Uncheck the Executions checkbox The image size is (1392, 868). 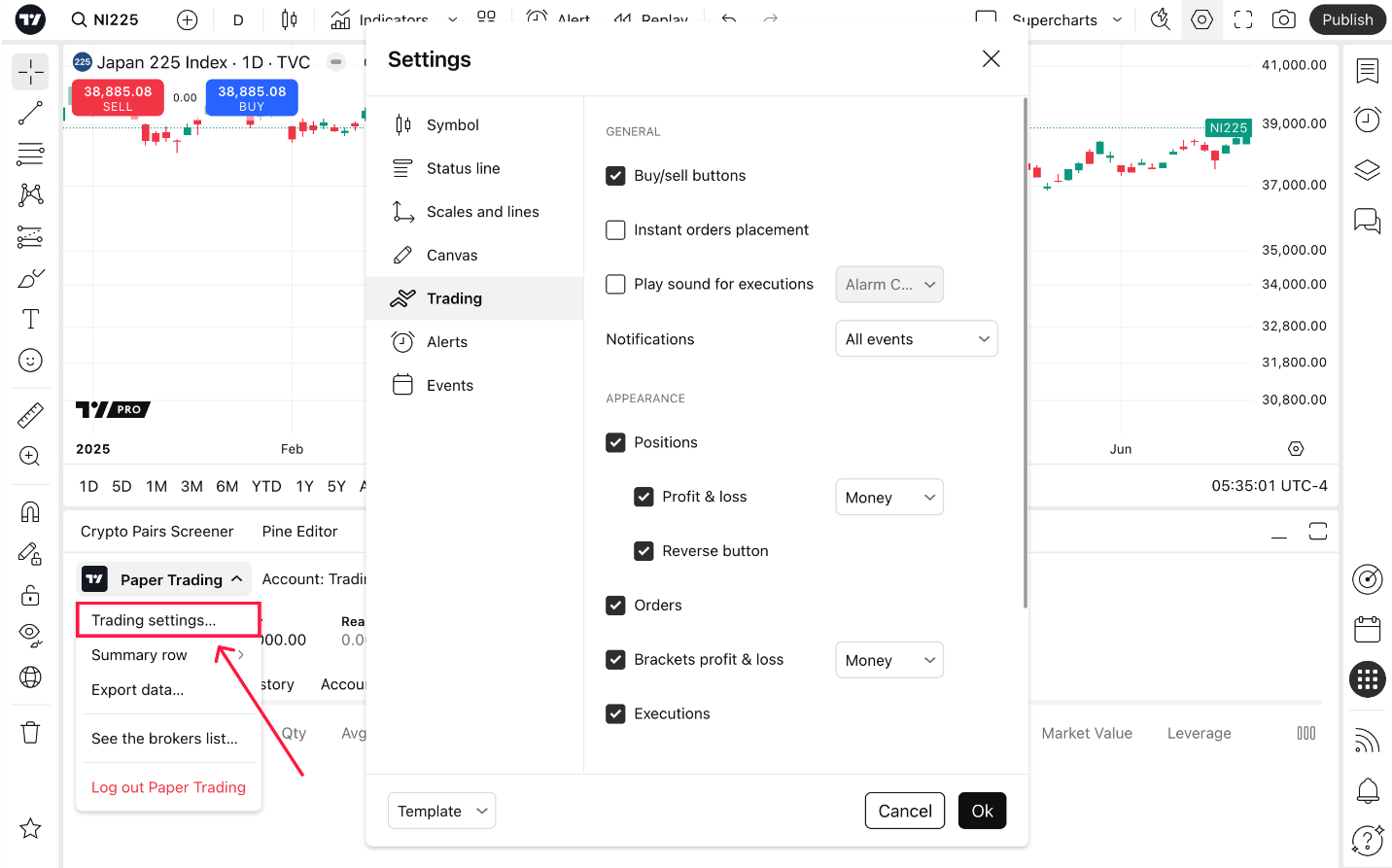615,713
